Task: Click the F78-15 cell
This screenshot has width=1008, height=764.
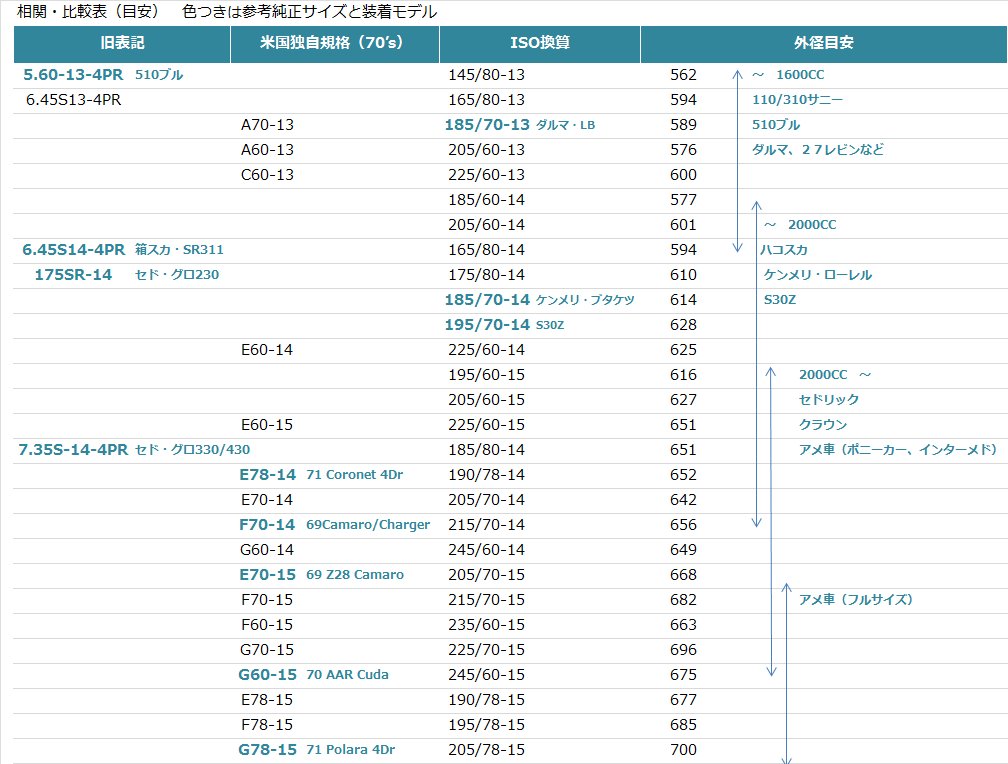Action: [267, 725]
